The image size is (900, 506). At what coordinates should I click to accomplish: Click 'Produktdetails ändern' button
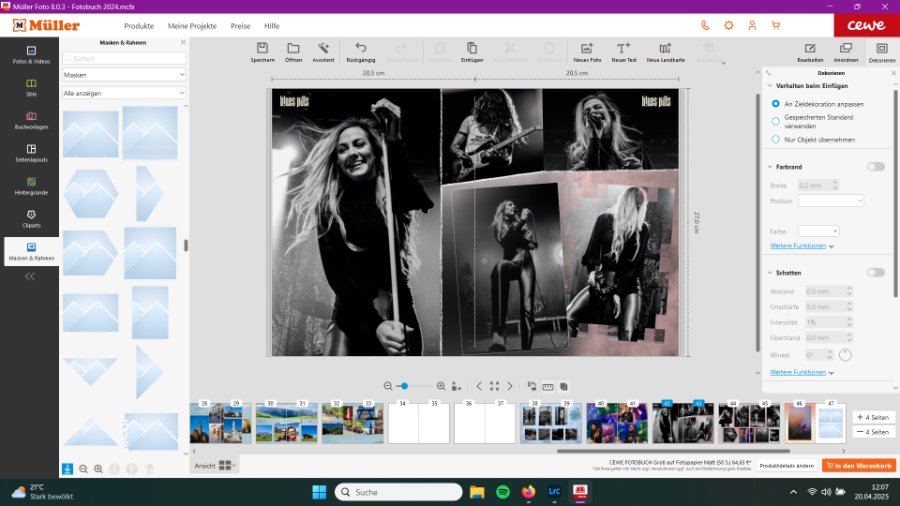pos(785,466)
